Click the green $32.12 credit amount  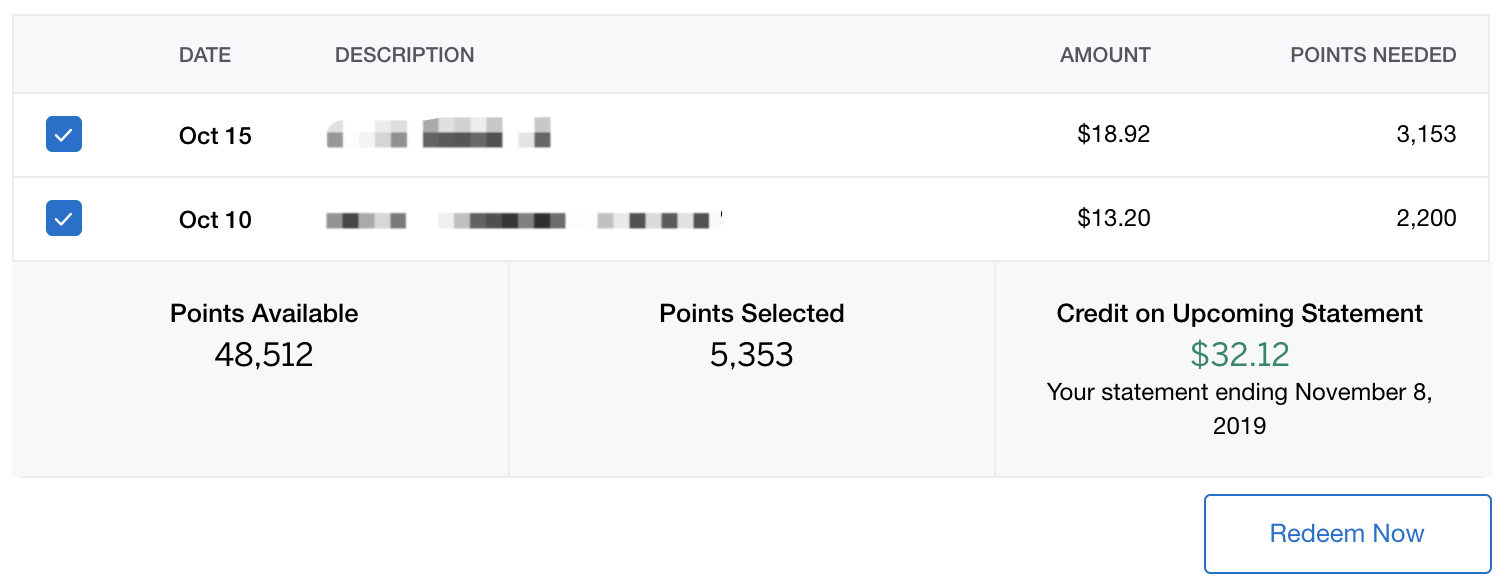[x=1239, y=355]
